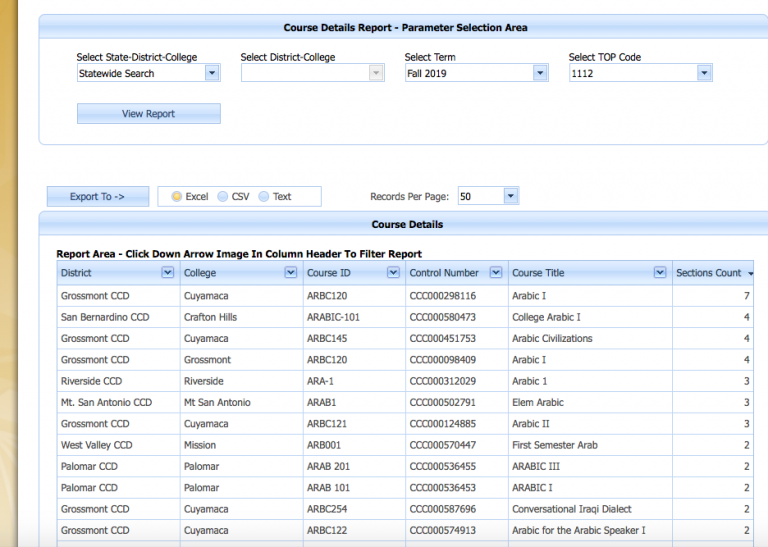Click the Arabic Civilizations course title
This screenshot has height=547, width=768.
coord(552,338)
